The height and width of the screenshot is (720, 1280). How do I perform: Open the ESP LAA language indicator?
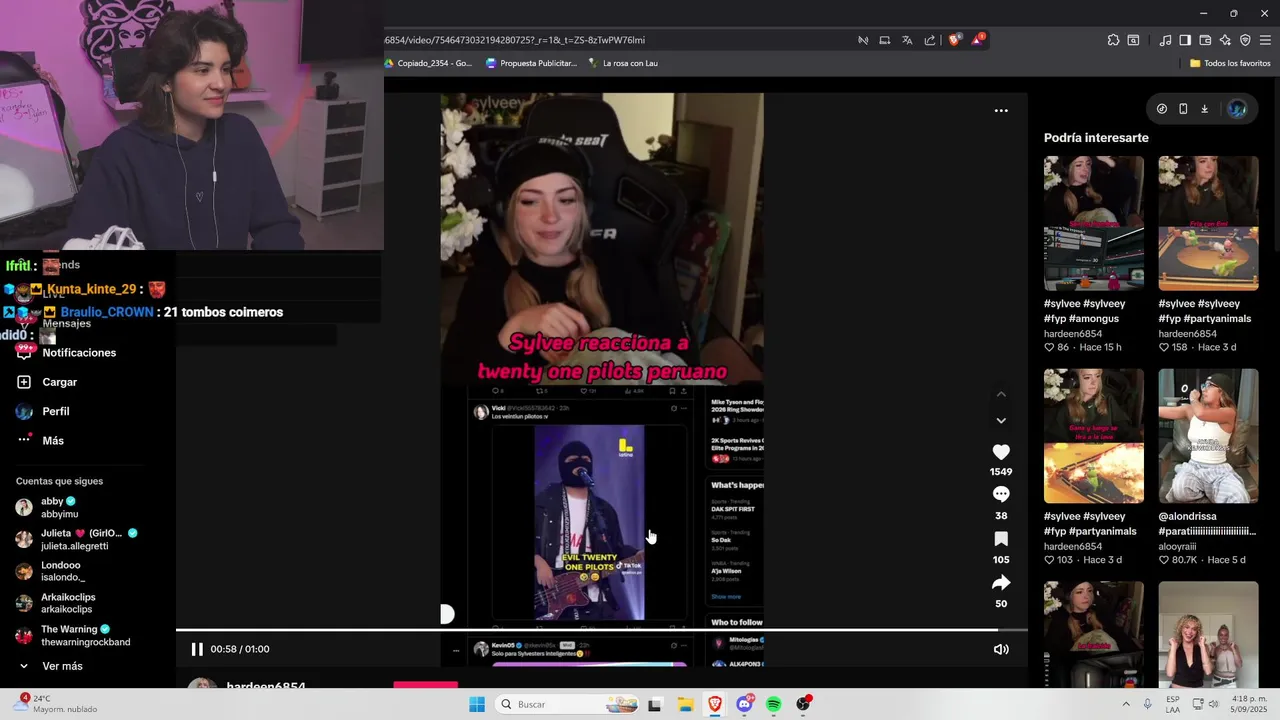point(1172,704)
